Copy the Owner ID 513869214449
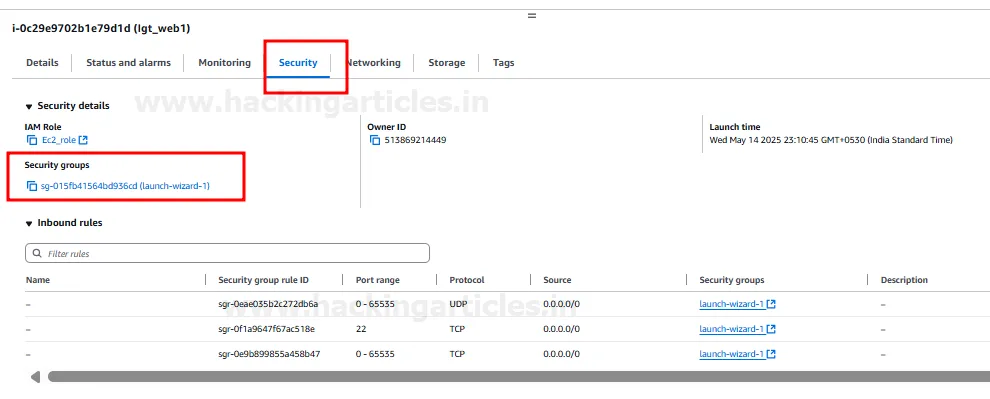This screenshot has height=399, width=990. 375,140
